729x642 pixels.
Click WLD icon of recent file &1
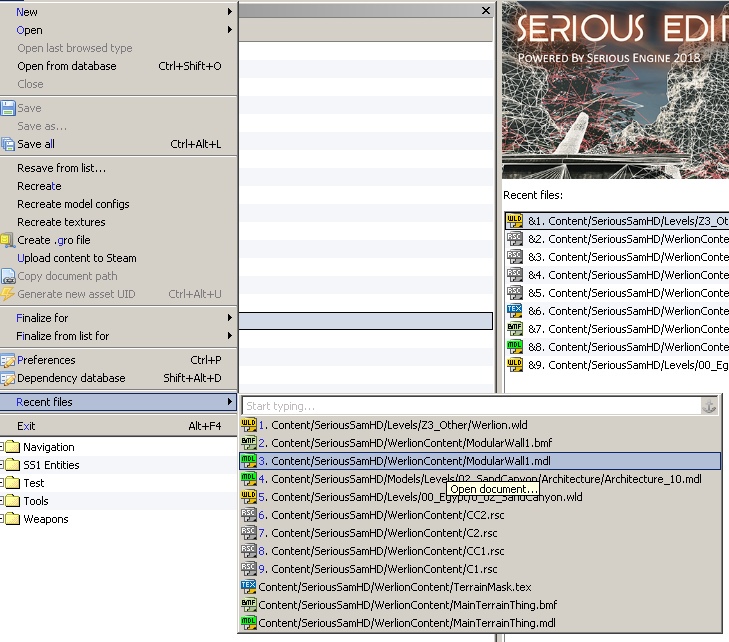514,221
